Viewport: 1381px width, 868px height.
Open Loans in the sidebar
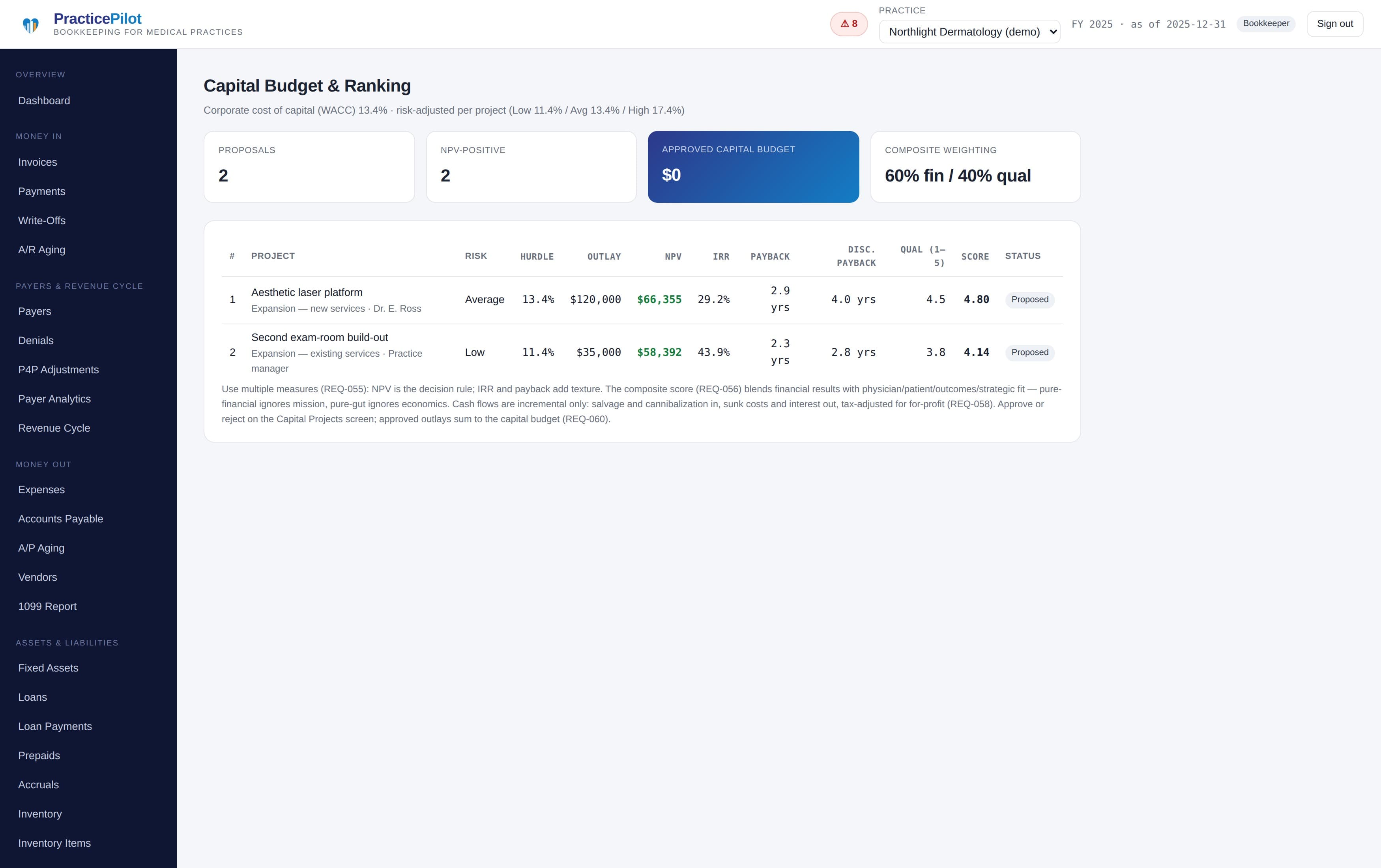[33, 697]
